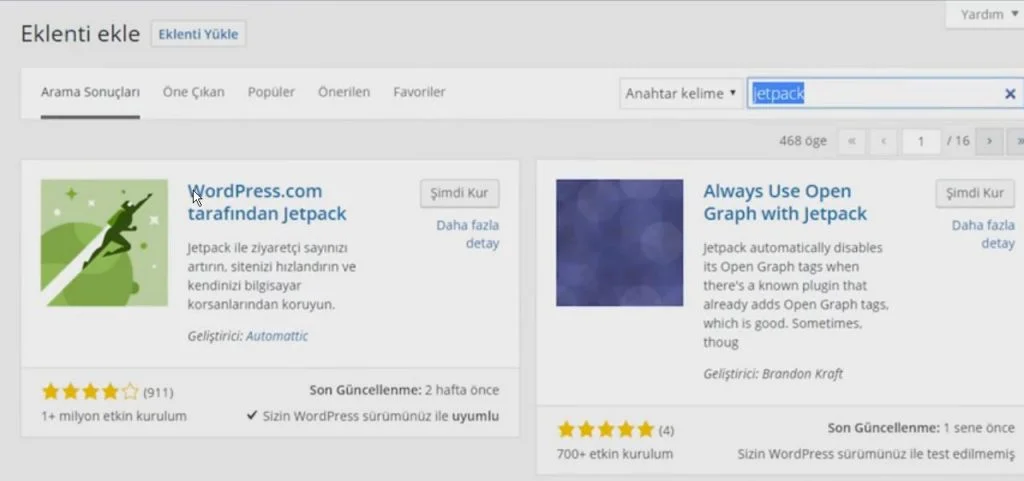
Task: Click the current page number field
Action: tap(921, 141)
